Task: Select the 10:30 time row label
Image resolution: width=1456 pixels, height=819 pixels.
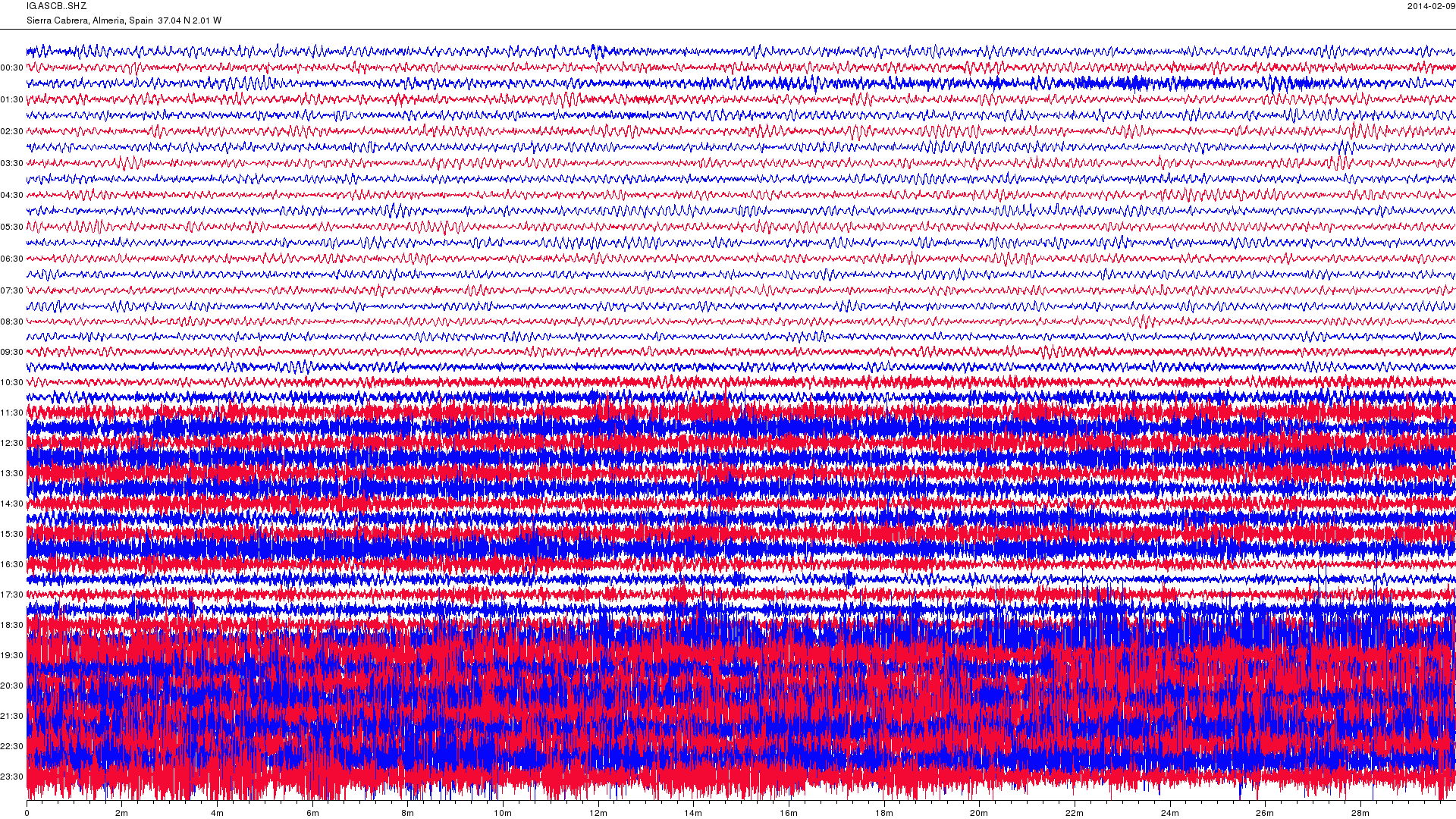Action: click(x=12, y=382)
